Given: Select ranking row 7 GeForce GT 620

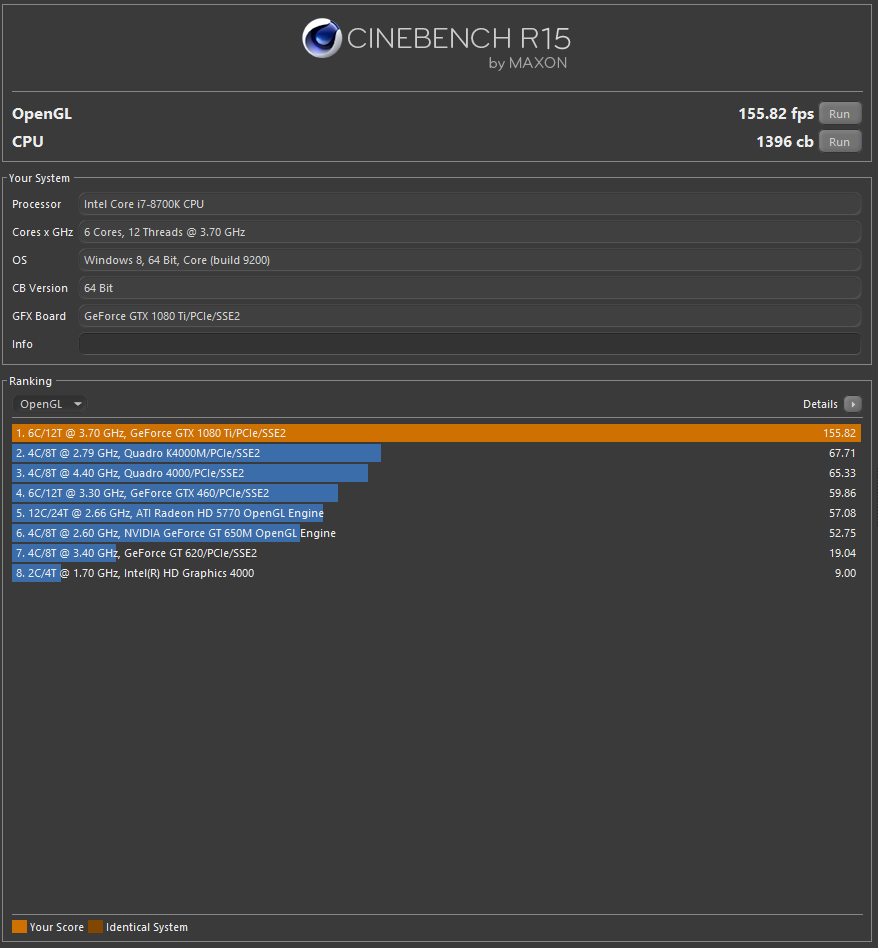Looking at the screenshot, I should (436, 553).
